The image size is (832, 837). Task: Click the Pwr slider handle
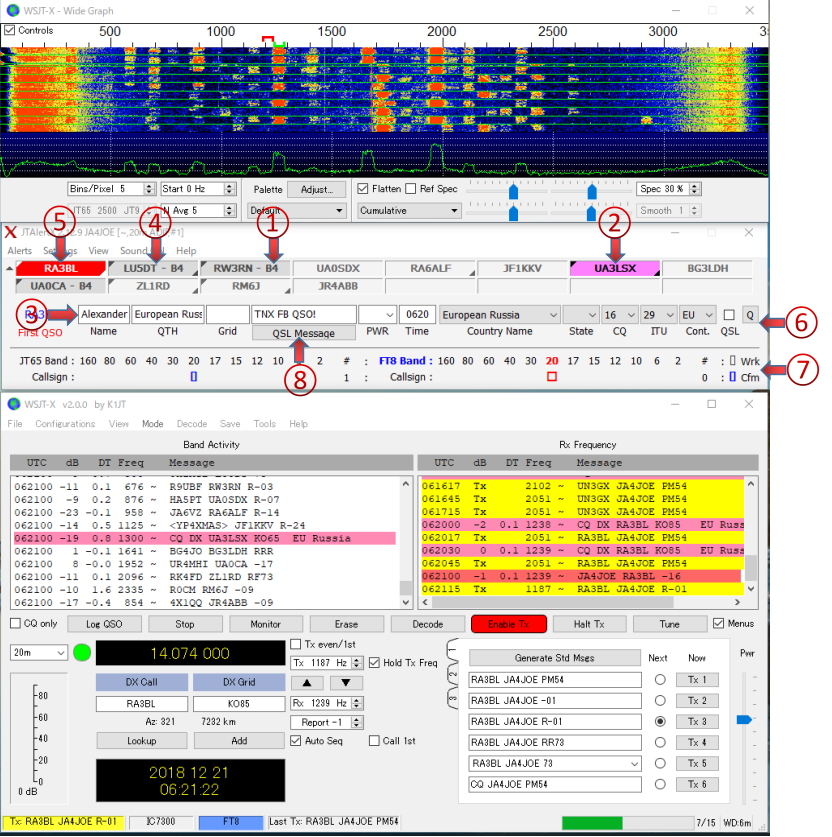click(744, 720)
